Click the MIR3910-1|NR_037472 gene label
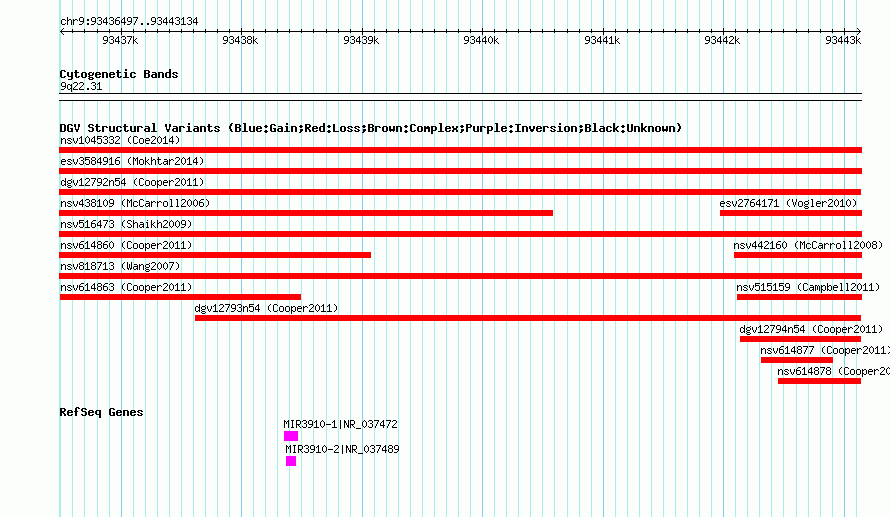Viewport: 890px width, 517px height. point(341,424)
